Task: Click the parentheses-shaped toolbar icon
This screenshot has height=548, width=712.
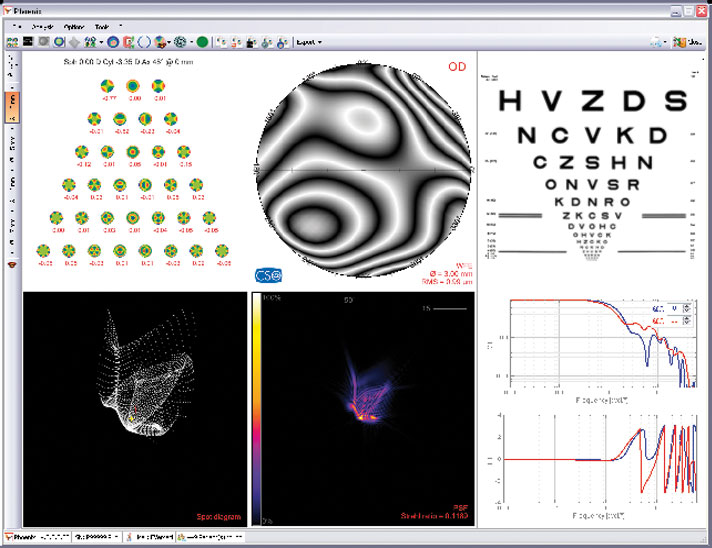Action: (x=144, y=42)
